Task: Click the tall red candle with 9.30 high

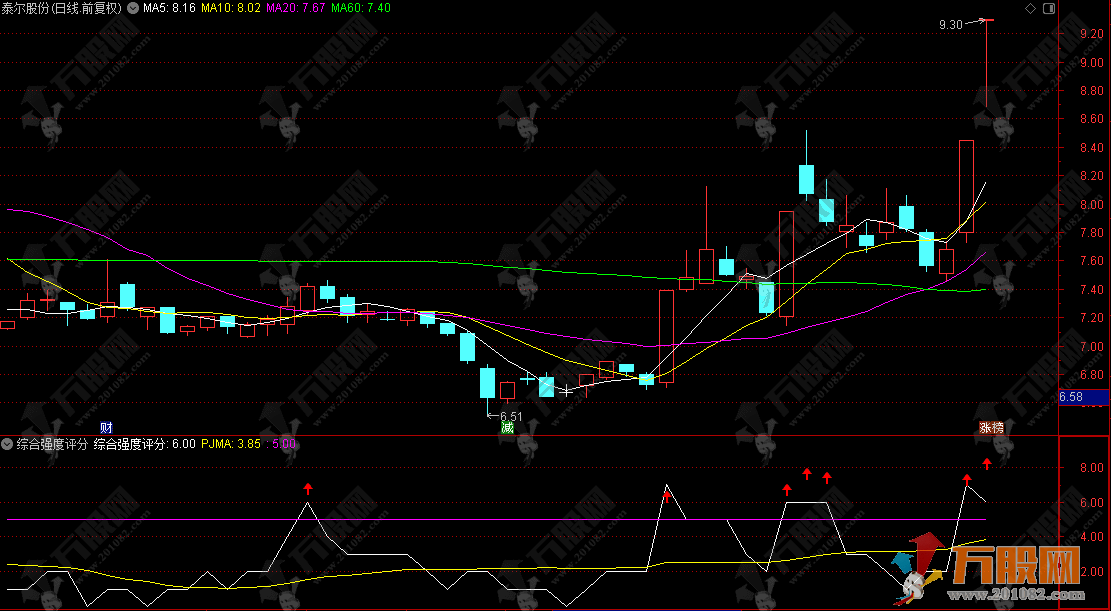Action: [986, 64]
